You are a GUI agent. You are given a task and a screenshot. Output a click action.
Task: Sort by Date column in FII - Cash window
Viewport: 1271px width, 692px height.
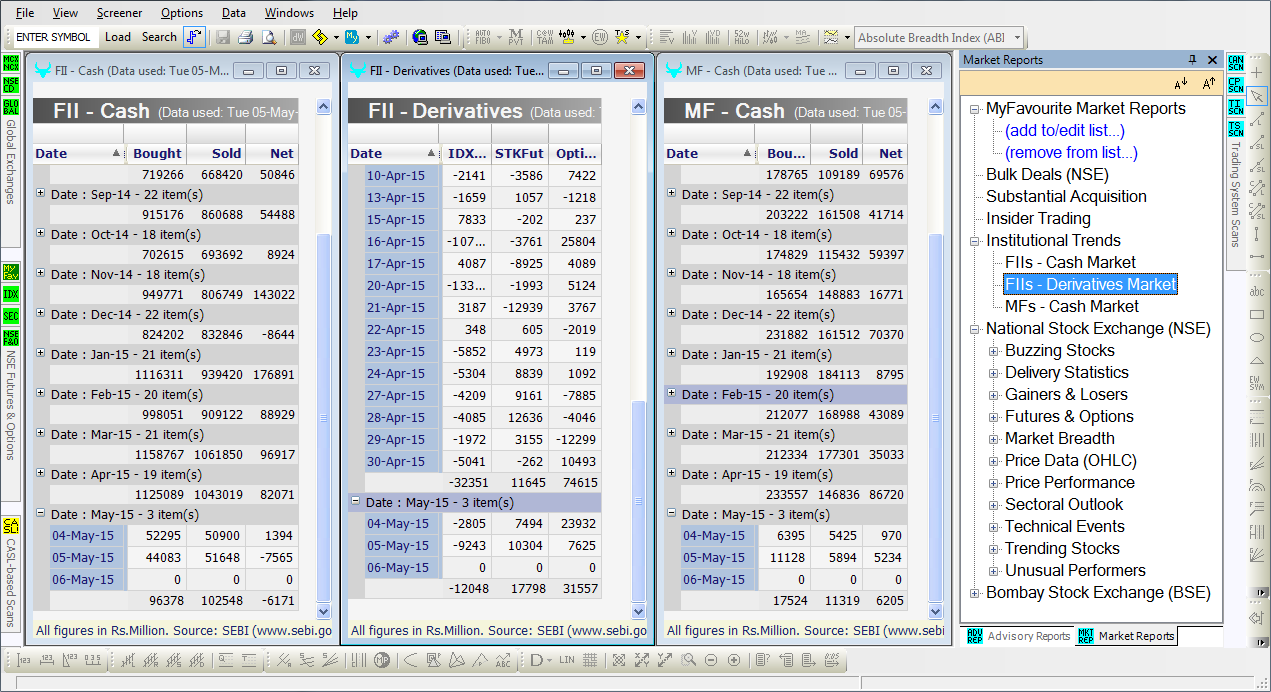(78, 154)
